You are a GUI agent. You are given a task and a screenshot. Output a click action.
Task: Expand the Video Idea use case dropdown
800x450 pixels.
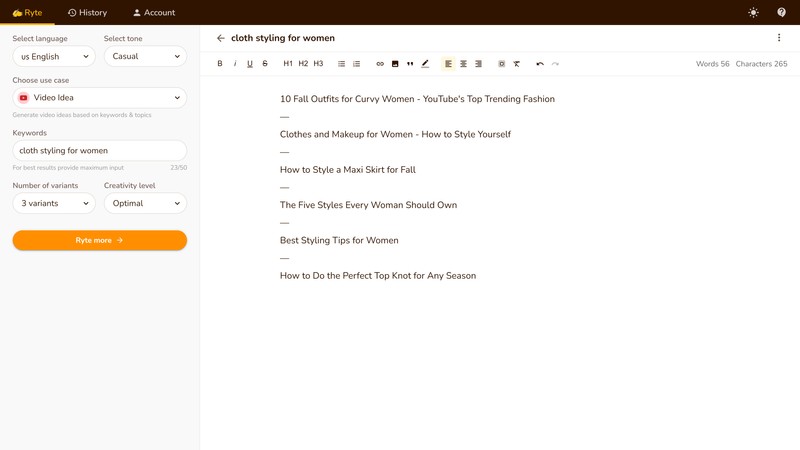100,98
